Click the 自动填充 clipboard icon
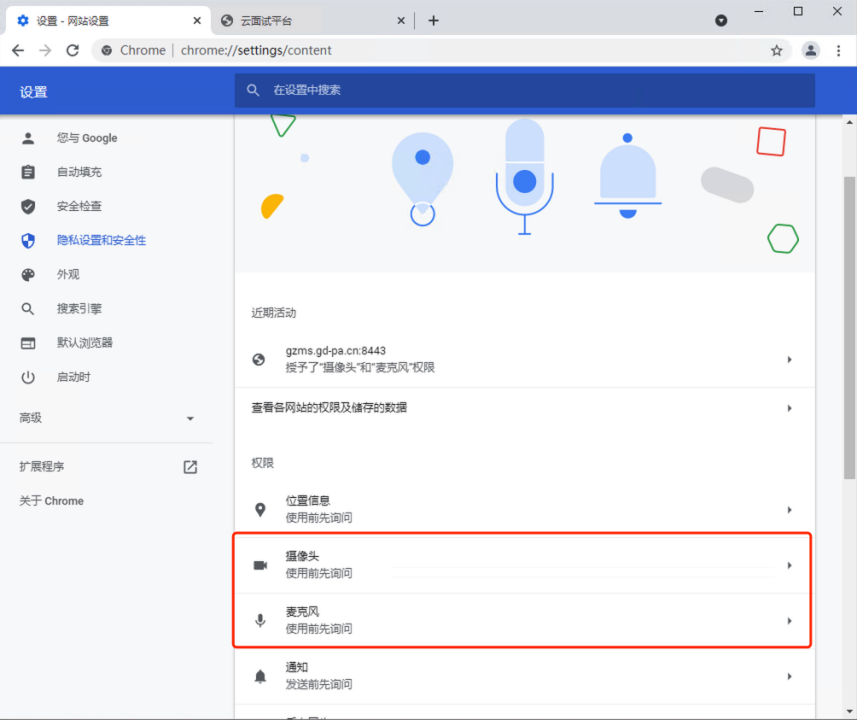Screen dimensions: 857x720 pyautogui.click(x=28, y=172)
